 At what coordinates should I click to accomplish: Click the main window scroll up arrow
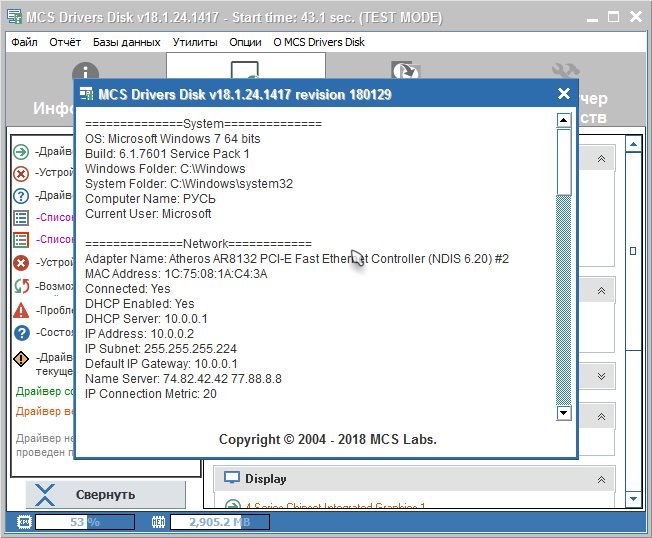coord(633,144)
